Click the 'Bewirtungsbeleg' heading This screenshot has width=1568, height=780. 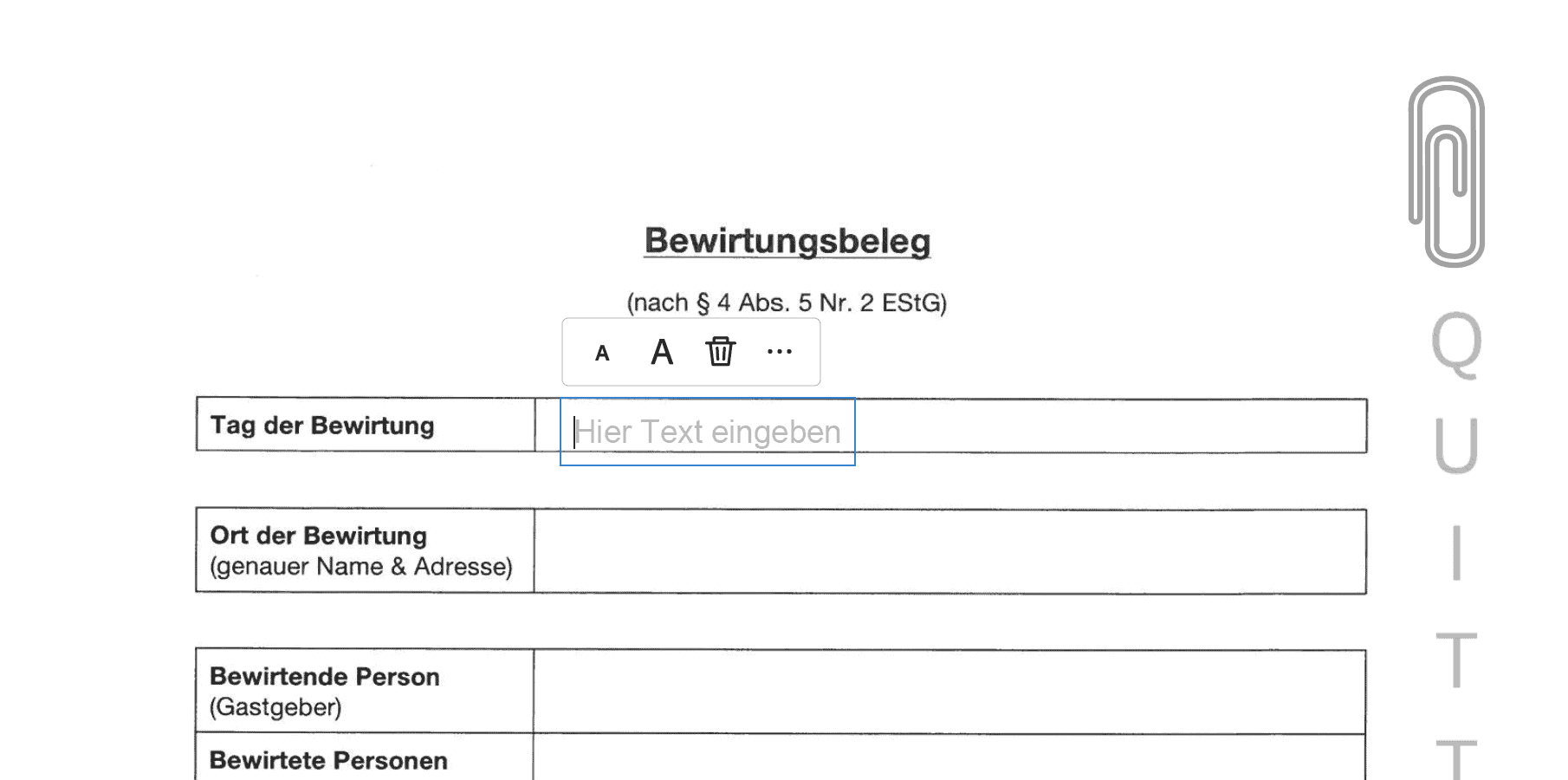pyautogui.click(x=787, y=241)
